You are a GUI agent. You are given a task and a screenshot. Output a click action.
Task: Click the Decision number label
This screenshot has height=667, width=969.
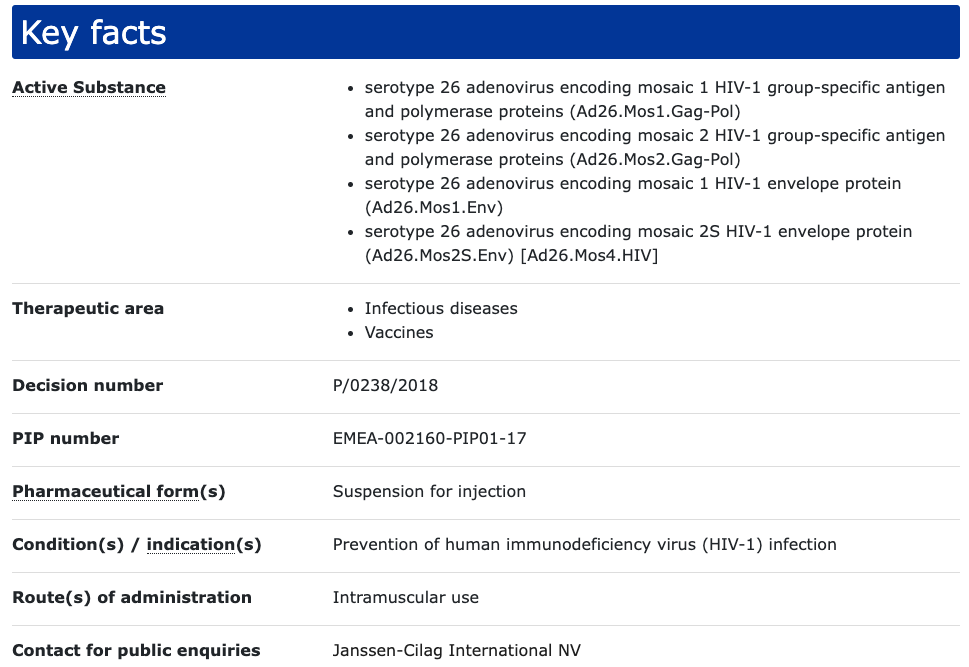(88, 386)
